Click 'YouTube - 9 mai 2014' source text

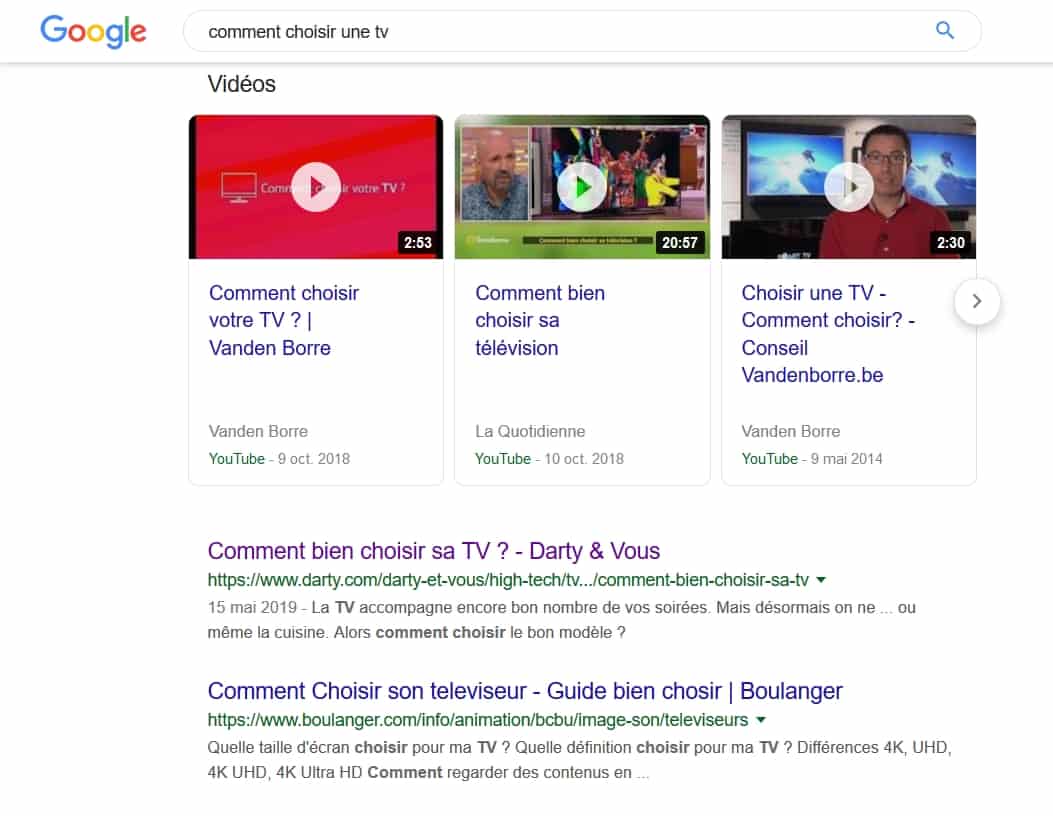[x=812, y=459]
